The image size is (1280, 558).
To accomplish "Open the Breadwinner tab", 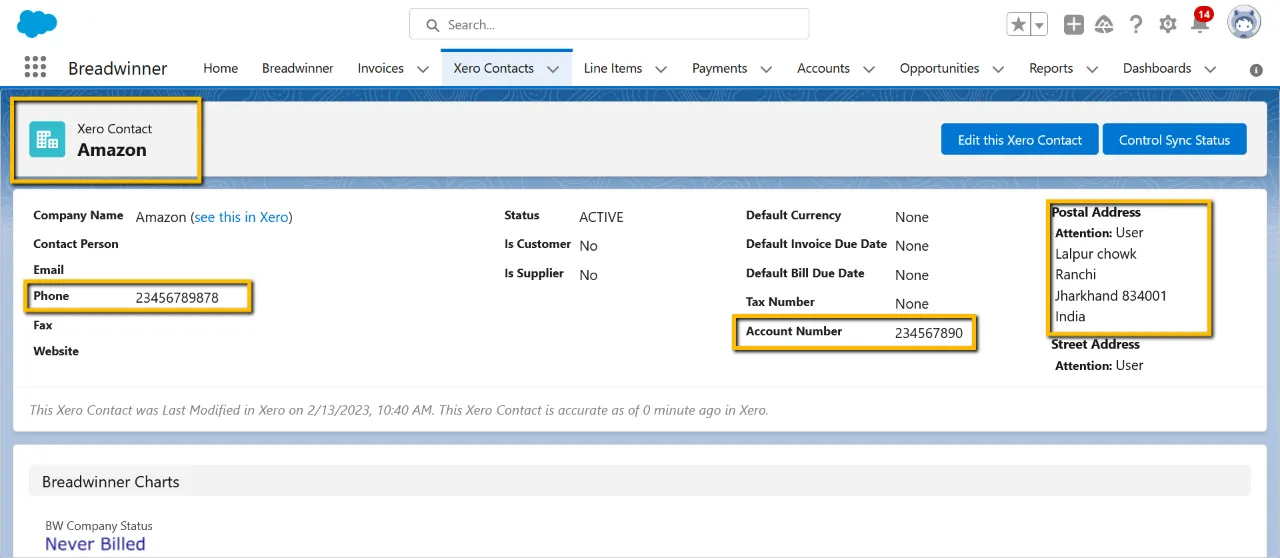I will [x=297, y=68].
